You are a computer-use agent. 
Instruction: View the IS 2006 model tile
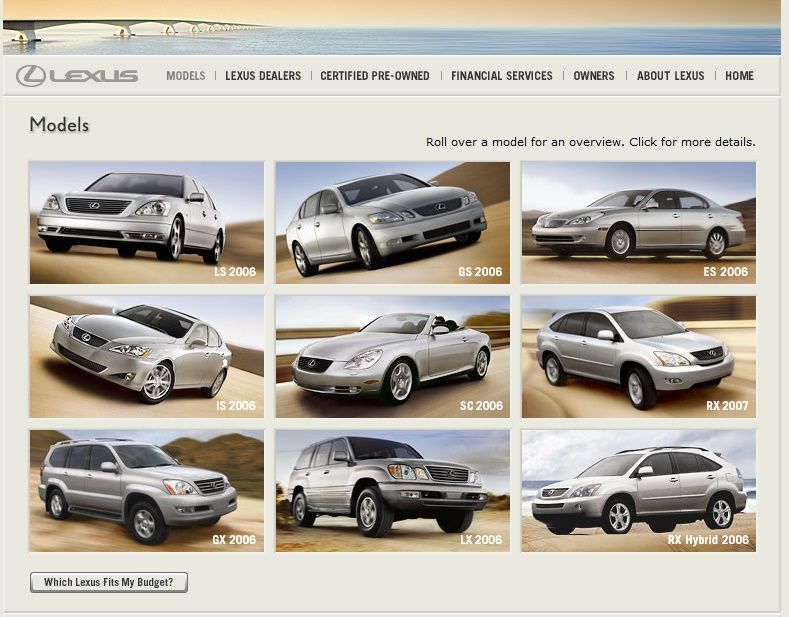coord(146,356)
